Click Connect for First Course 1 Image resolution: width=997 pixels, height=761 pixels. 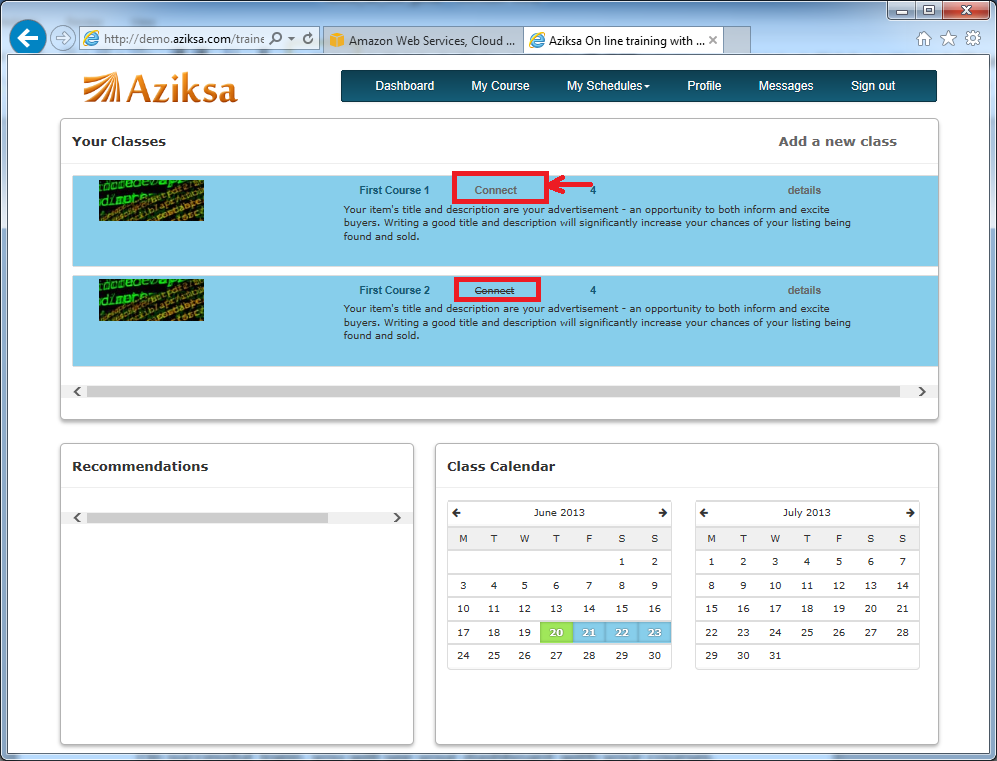[x=495, y=190]
